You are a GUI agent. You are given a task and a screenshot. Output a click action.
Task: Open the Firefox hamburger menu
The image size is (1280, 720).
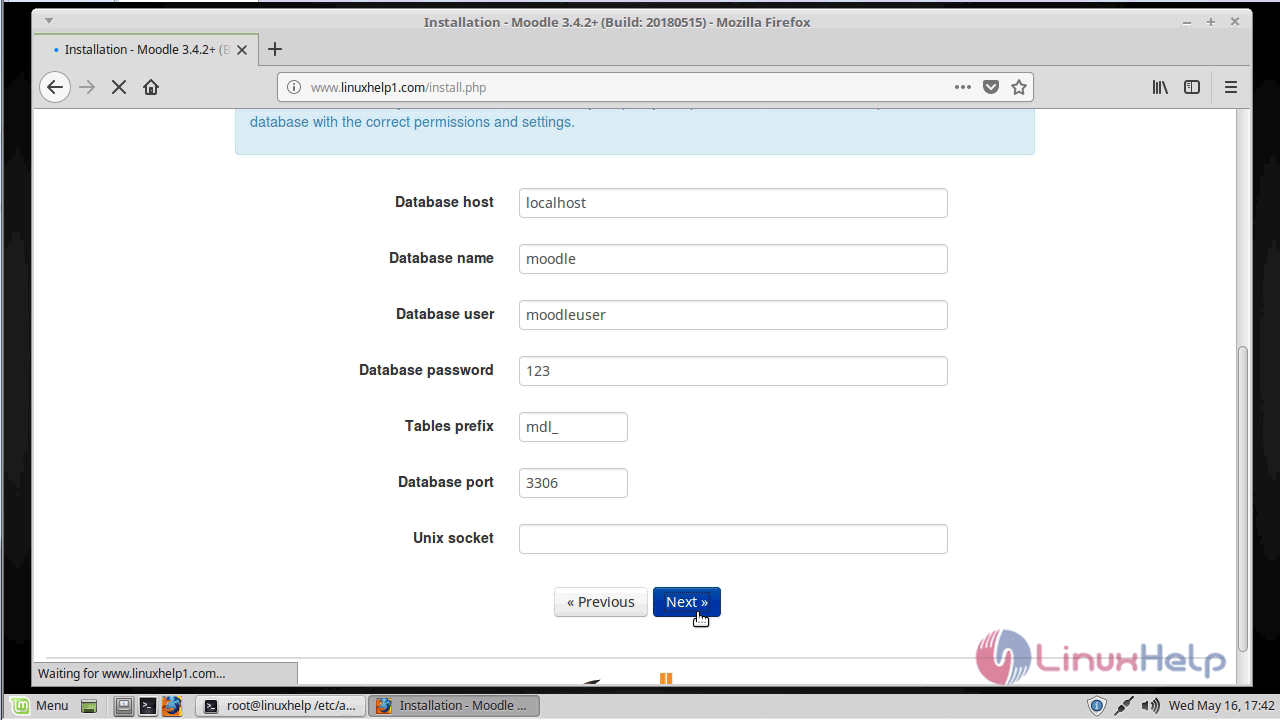1231,87
